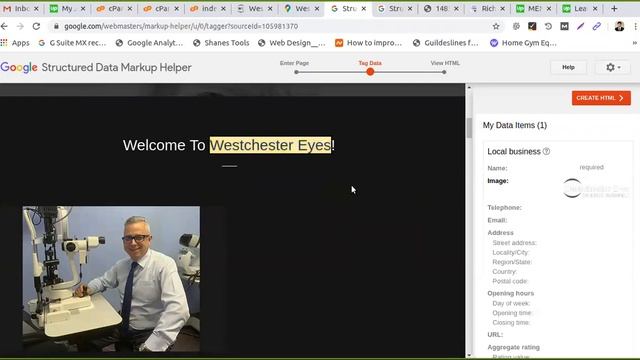
Task: Switch to the first cPanel tab
Action: pos(114,8)
